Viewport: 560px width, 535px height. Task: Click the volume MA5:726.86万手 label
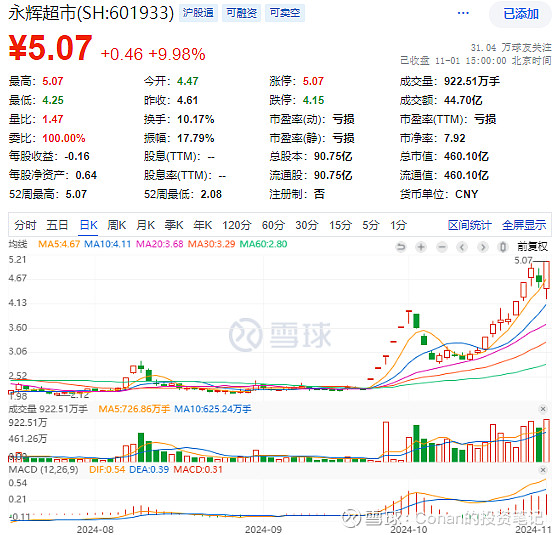tap(134, 409)
